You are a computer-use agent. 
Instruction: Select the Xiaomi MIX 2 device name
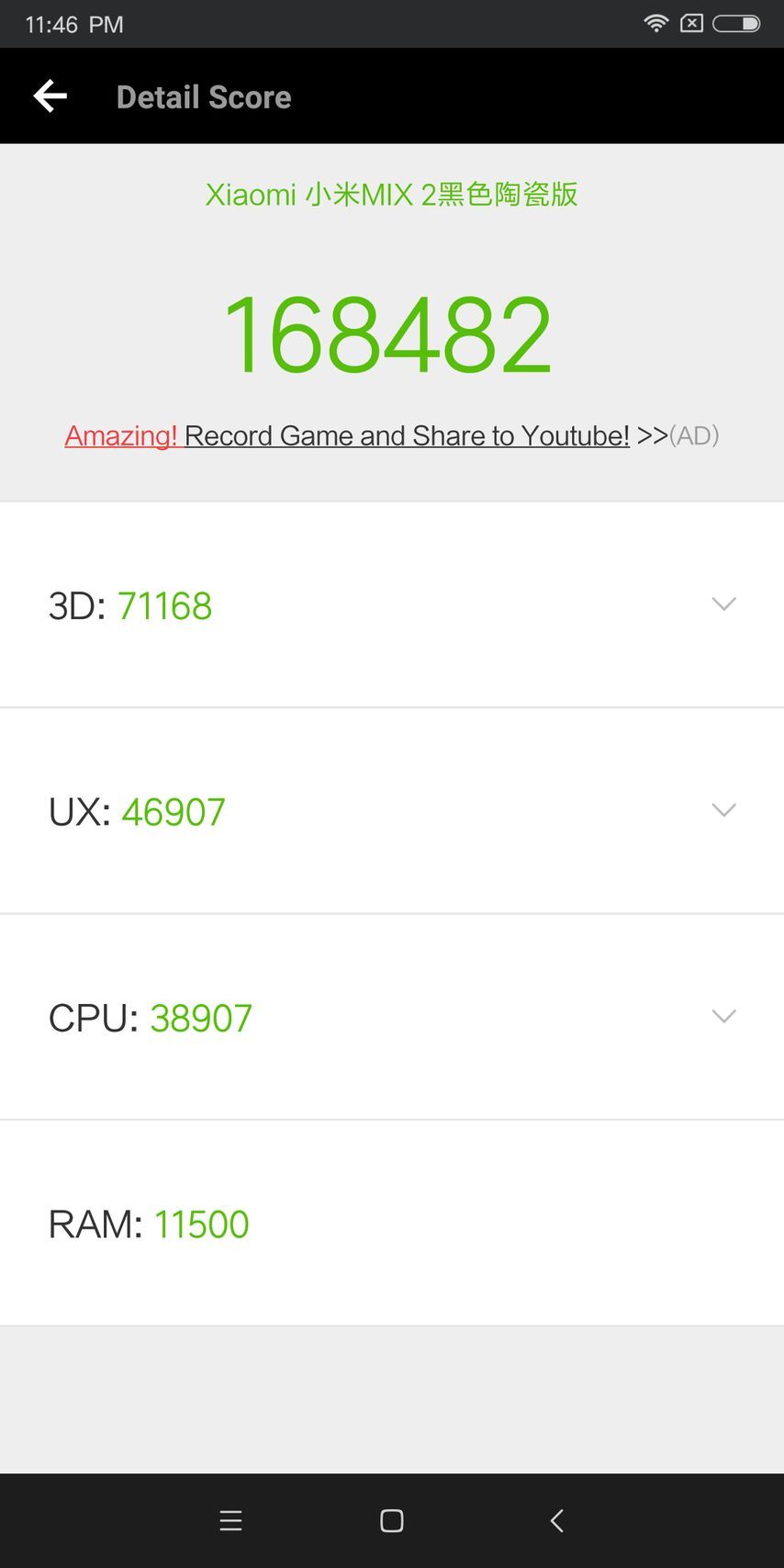(x=391, y=195)
